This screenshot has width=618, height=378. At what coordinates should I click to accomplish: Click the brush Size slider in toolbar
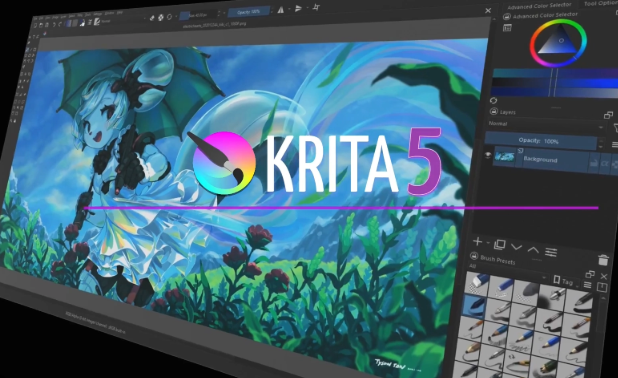pos(198,15)
